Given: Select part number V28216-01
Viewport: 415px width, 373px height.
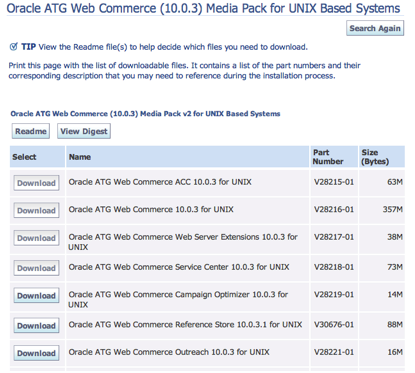Looking at the screenshot, I should coord(334,209).
